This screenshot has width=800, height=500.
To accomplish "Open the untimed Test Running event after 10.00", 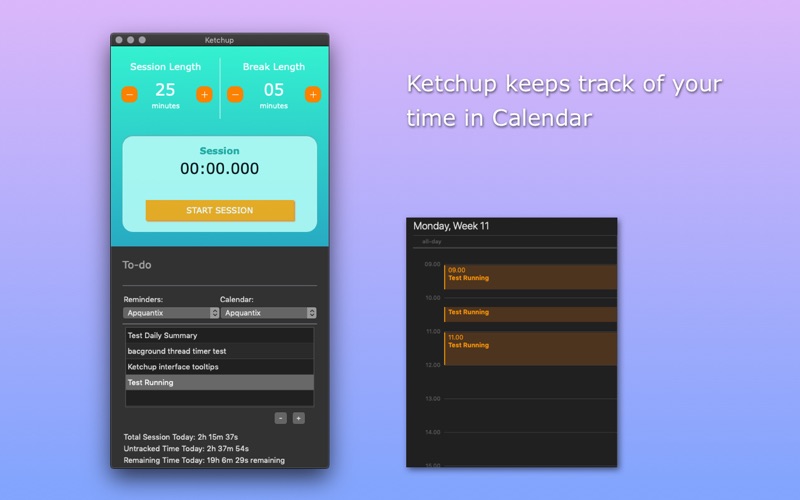I will (530, 314).
